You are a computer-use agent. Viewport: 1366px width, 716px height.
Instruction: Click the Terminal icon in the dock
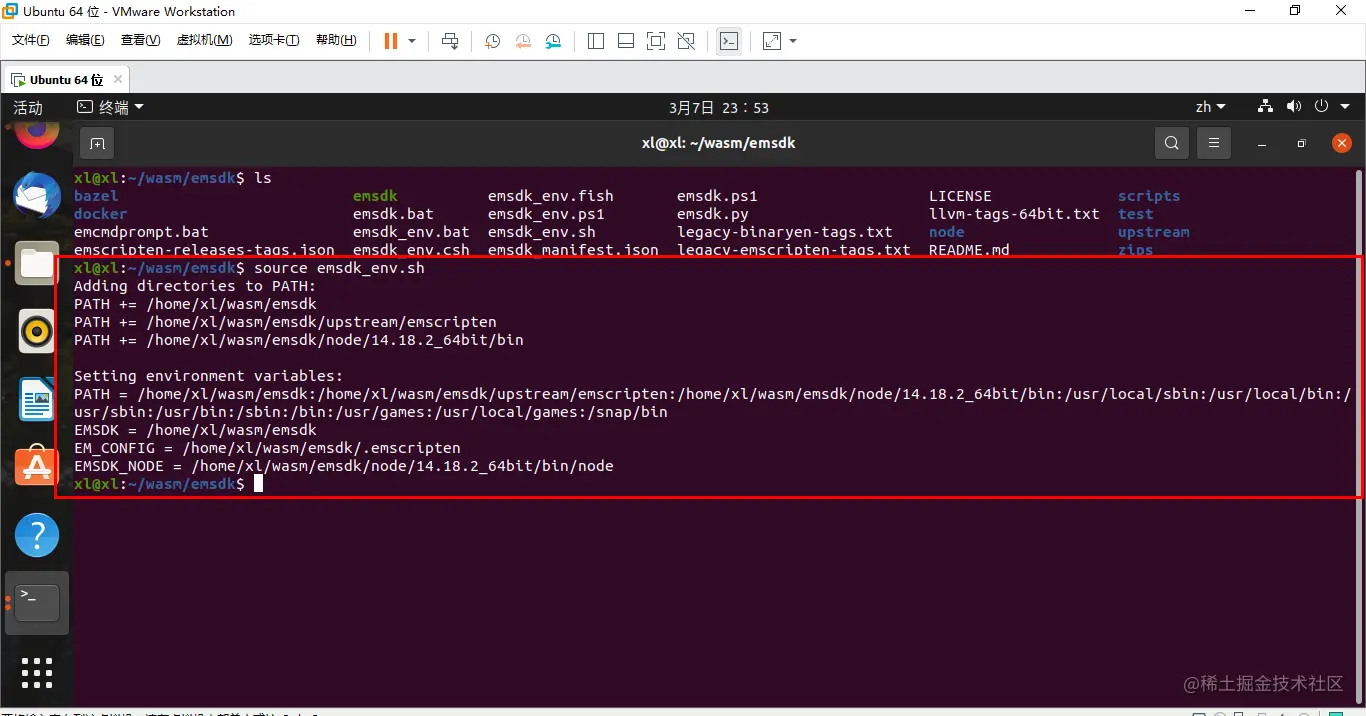[x=37, y=603]
